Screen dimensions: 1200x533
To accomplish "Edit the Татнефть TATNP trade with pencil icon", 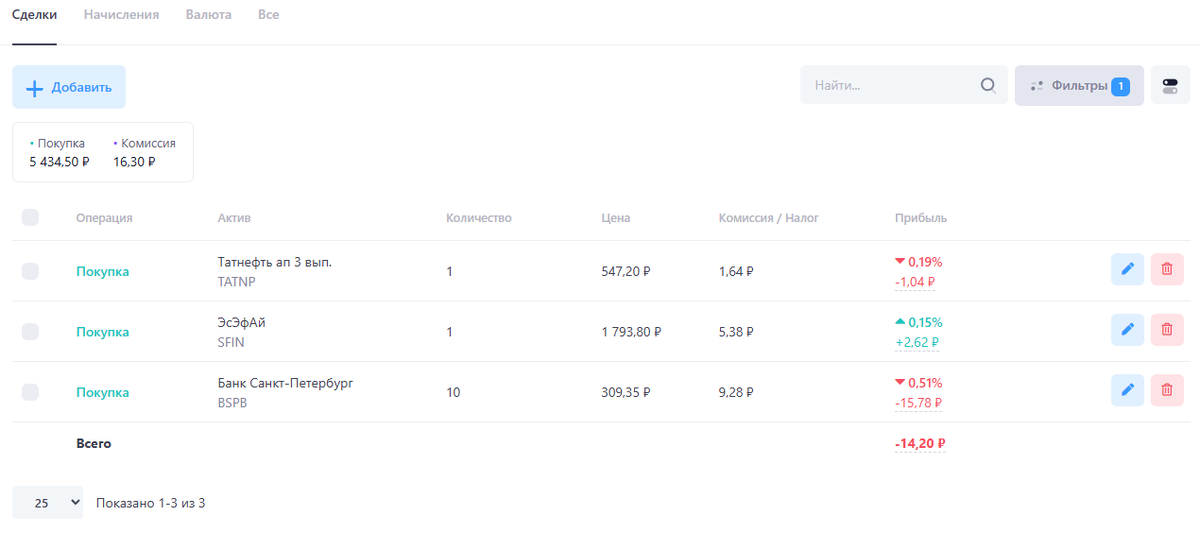I will point(1127,270).
